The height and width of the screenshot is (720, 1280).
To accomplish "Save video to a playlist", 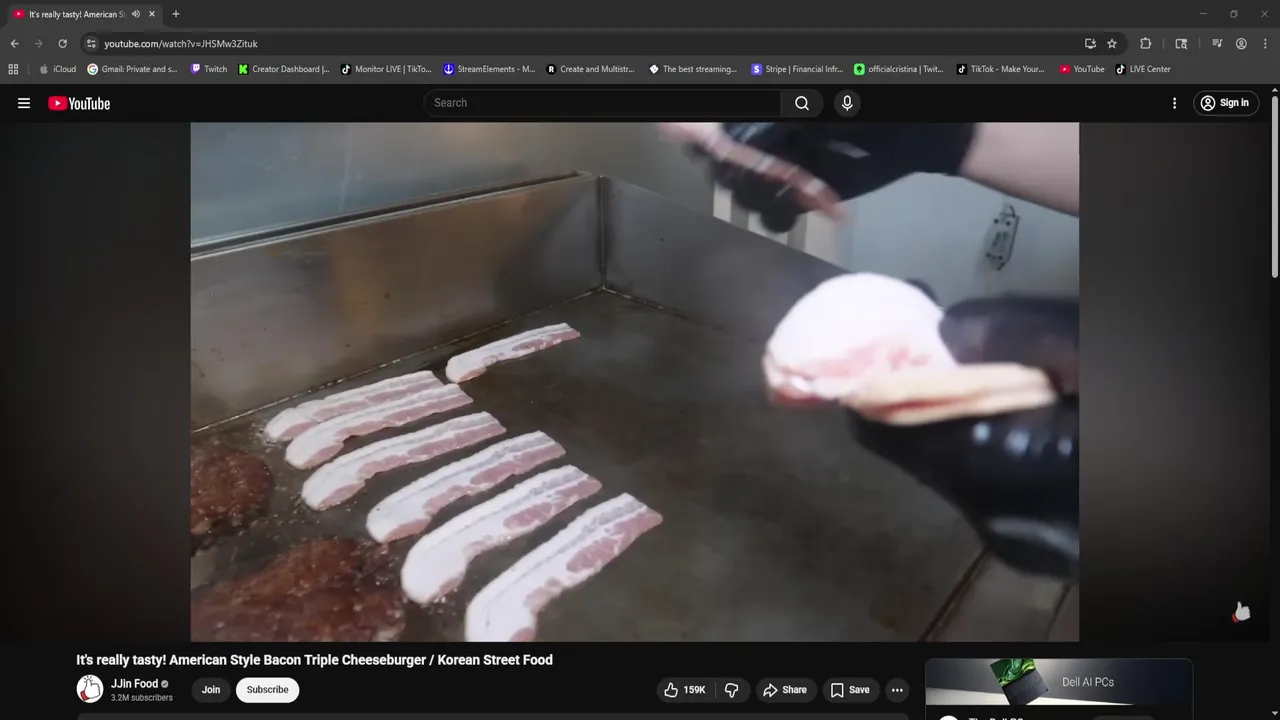I will 850,690.
